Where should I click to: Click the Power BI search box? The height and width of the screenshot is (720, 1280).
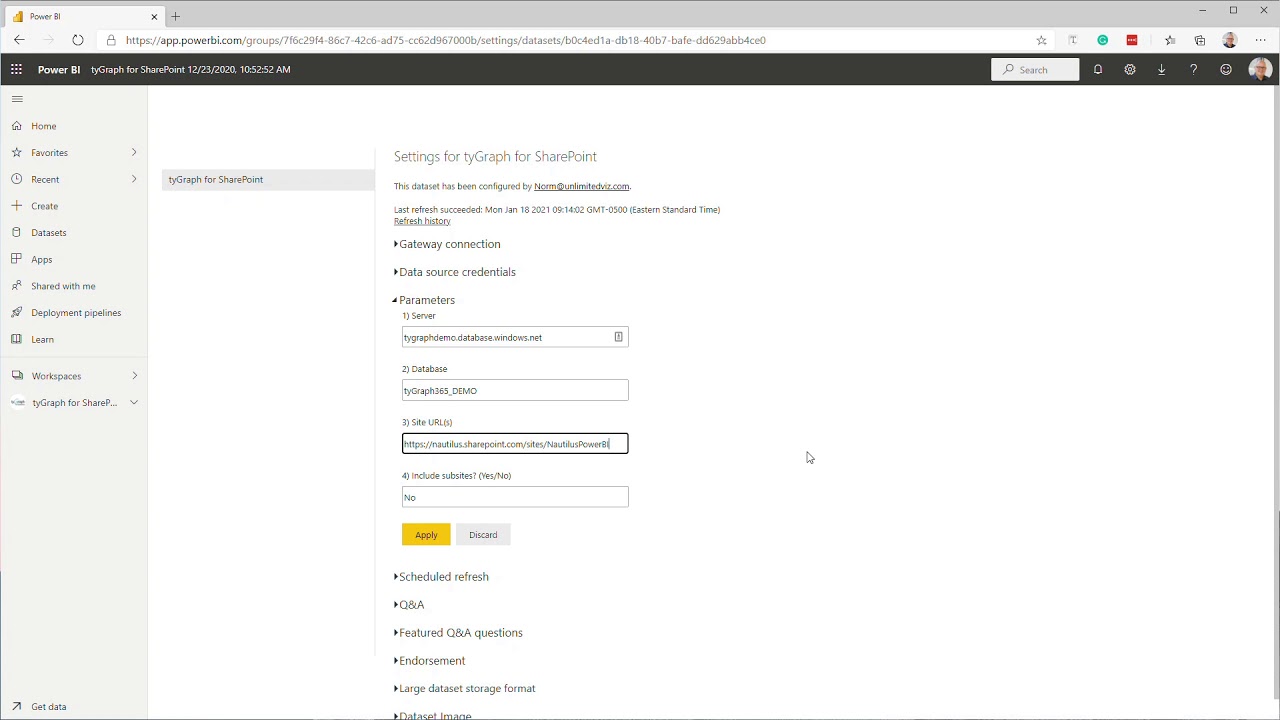(1035, 69)
